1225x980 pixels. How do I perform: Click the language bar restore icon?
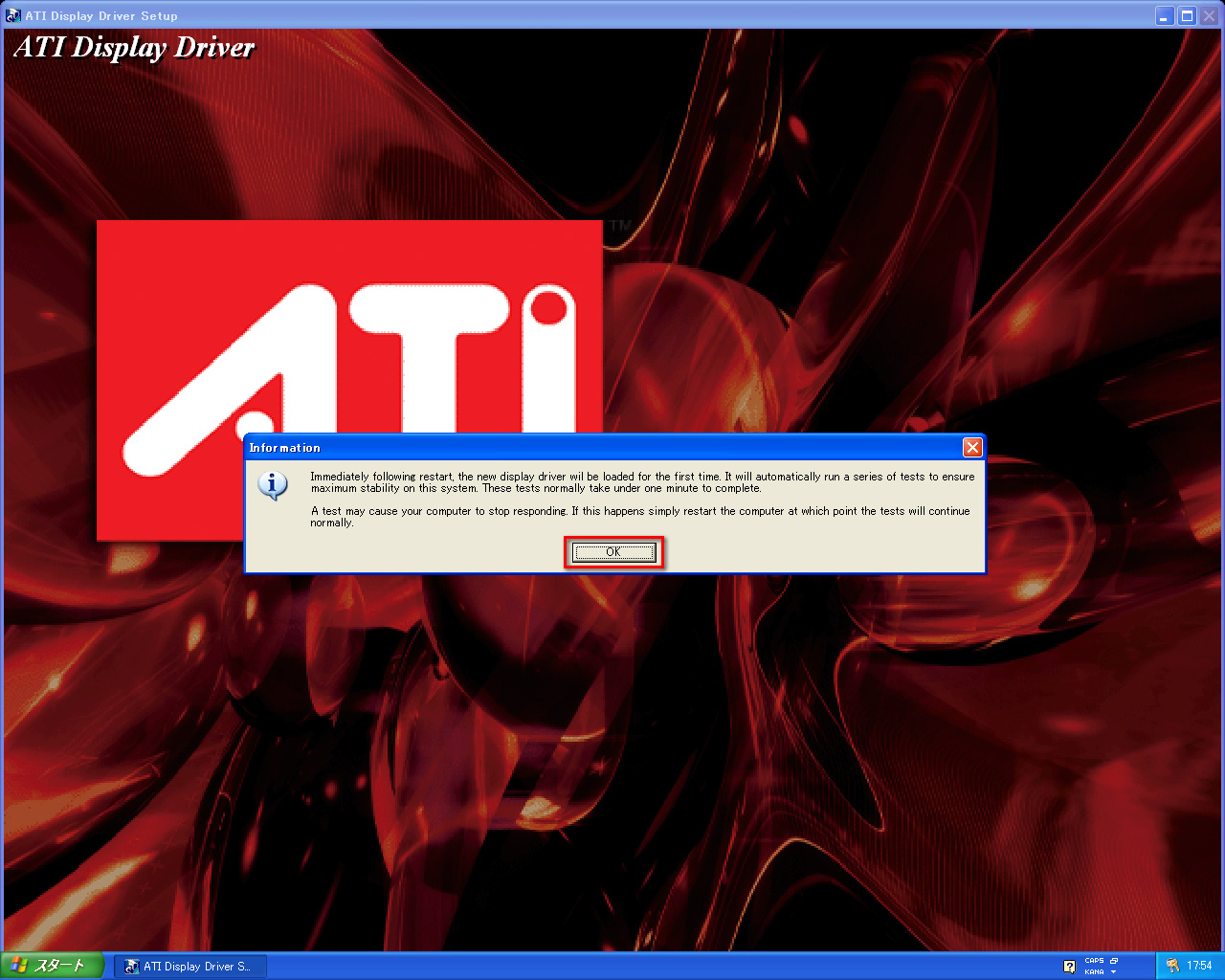pyautogui.click(x=1114, y=961)
